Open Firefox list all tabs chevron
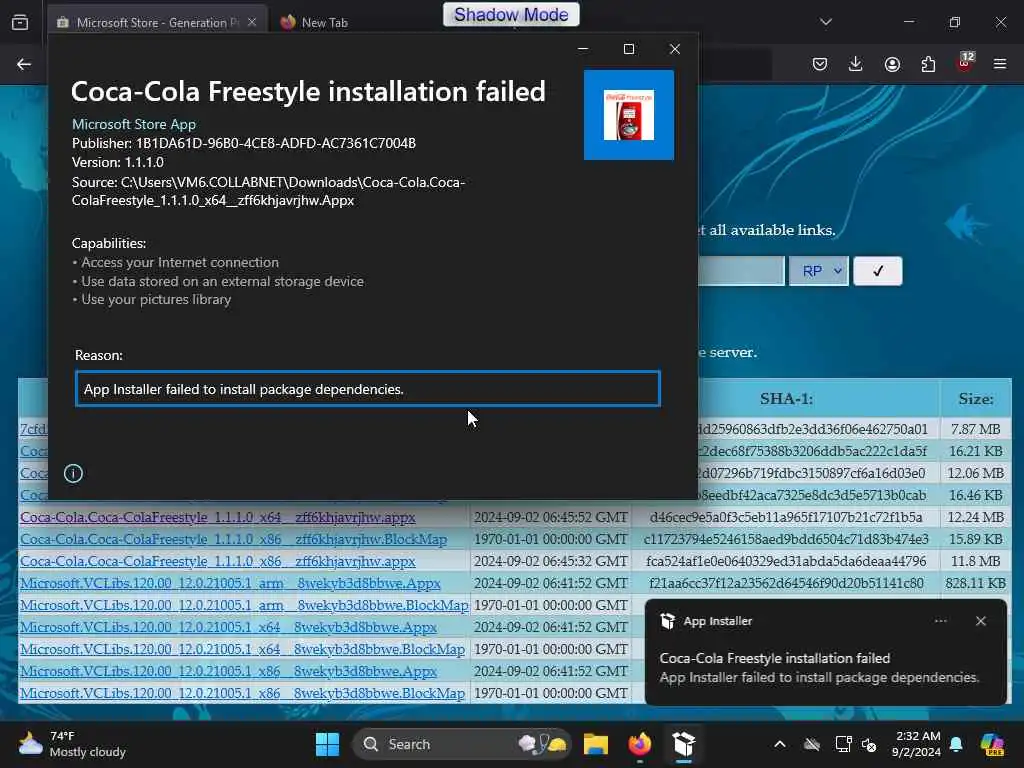The image size is (1024, 768). pos(825,22)
